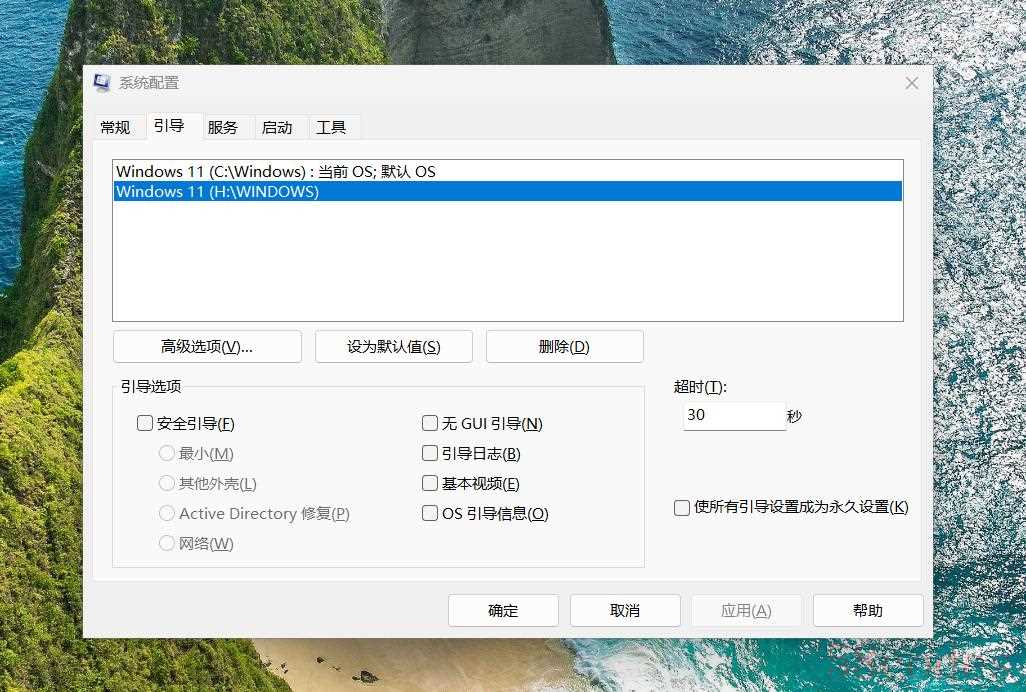Open the 工具 tab

pyautogui.click(x=331, y=127)
